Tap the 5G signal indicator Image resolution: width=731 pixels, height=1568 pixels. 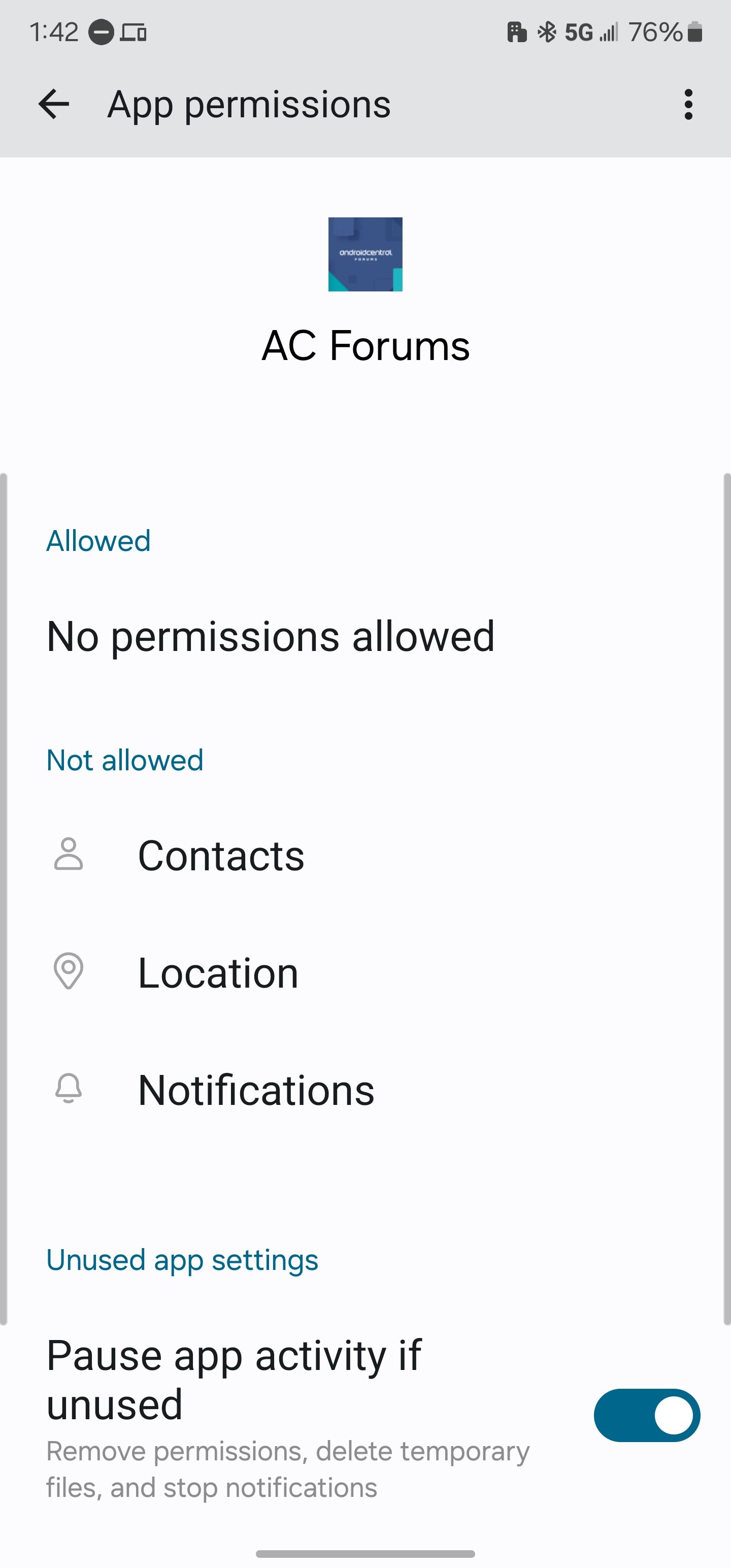pyautogui.click(x=578, y=31)
